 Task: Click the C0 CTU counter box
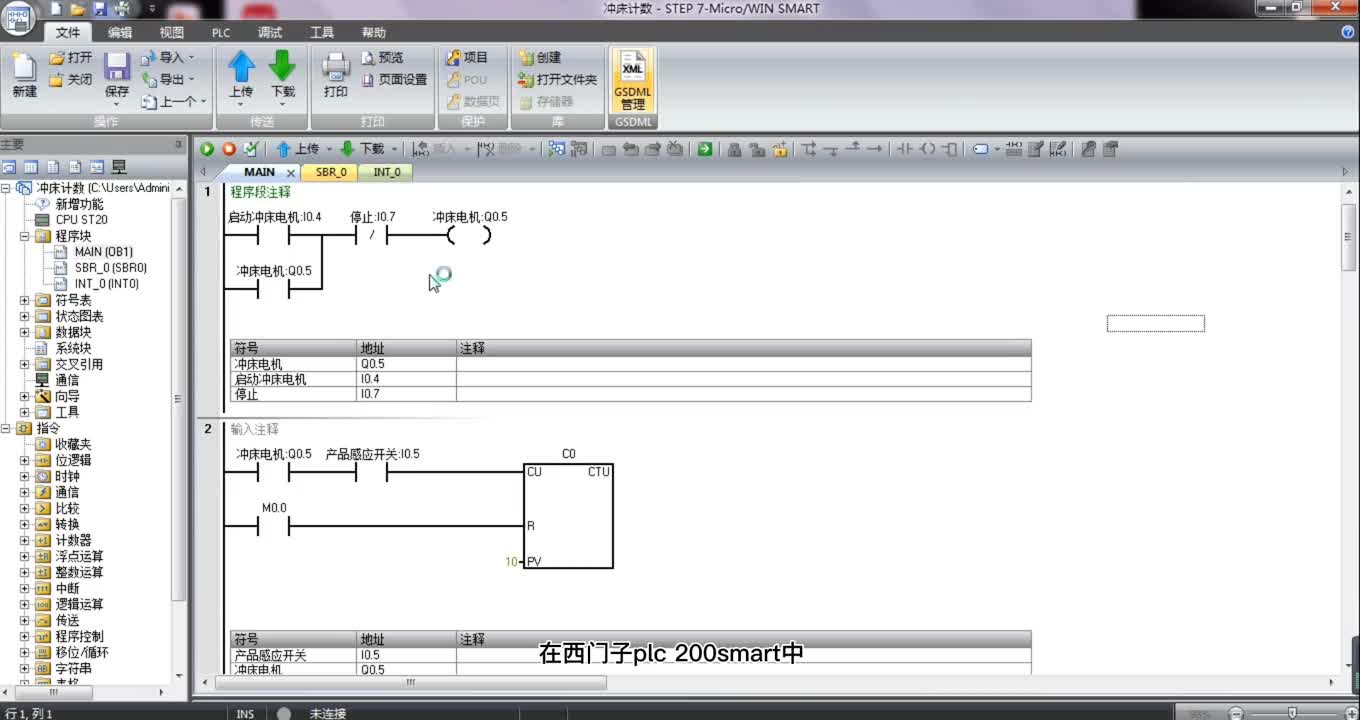(568, 516)
